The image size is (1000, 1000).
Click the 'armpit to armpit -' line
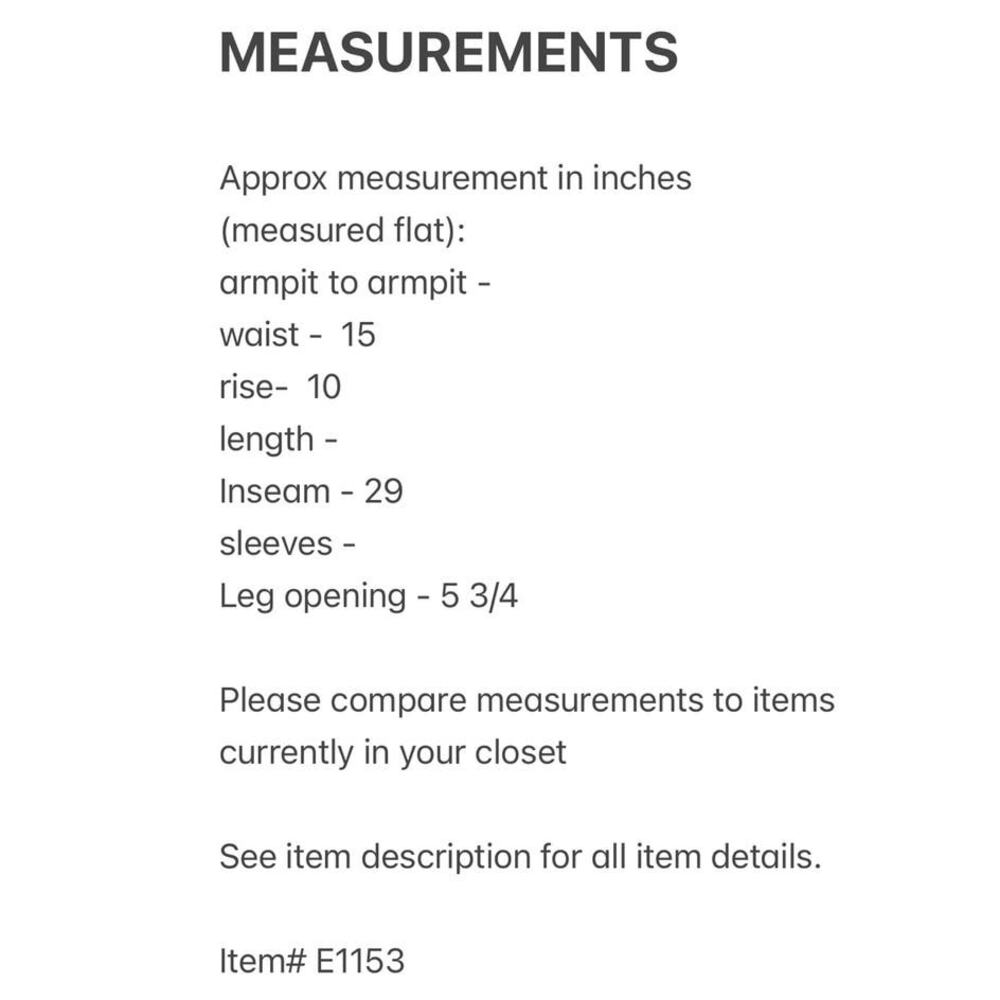355,283
